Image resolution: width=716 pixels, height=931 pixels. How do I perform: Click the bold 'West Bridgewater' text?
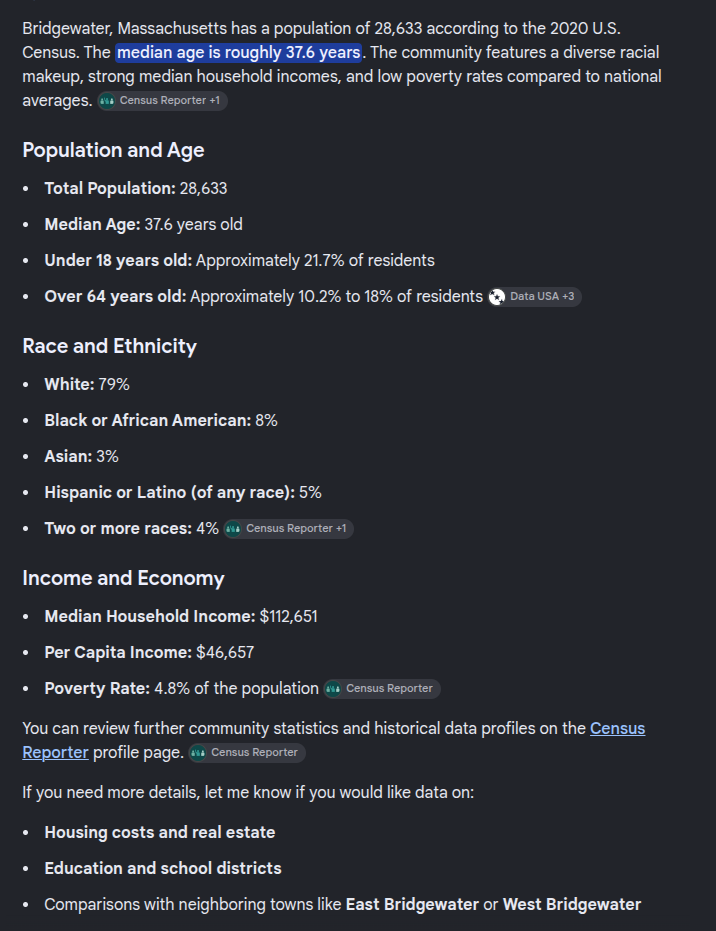pyautogui.click(x=572, y=904)
